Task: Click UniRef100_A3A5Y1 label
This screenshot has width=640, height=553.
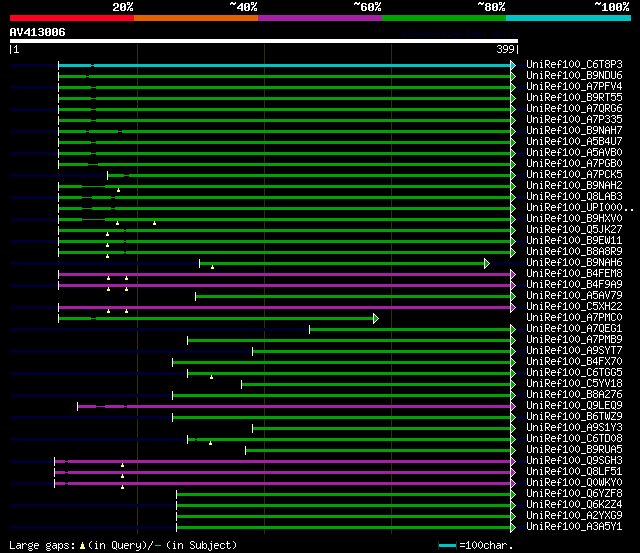Action: pos(574,527)
